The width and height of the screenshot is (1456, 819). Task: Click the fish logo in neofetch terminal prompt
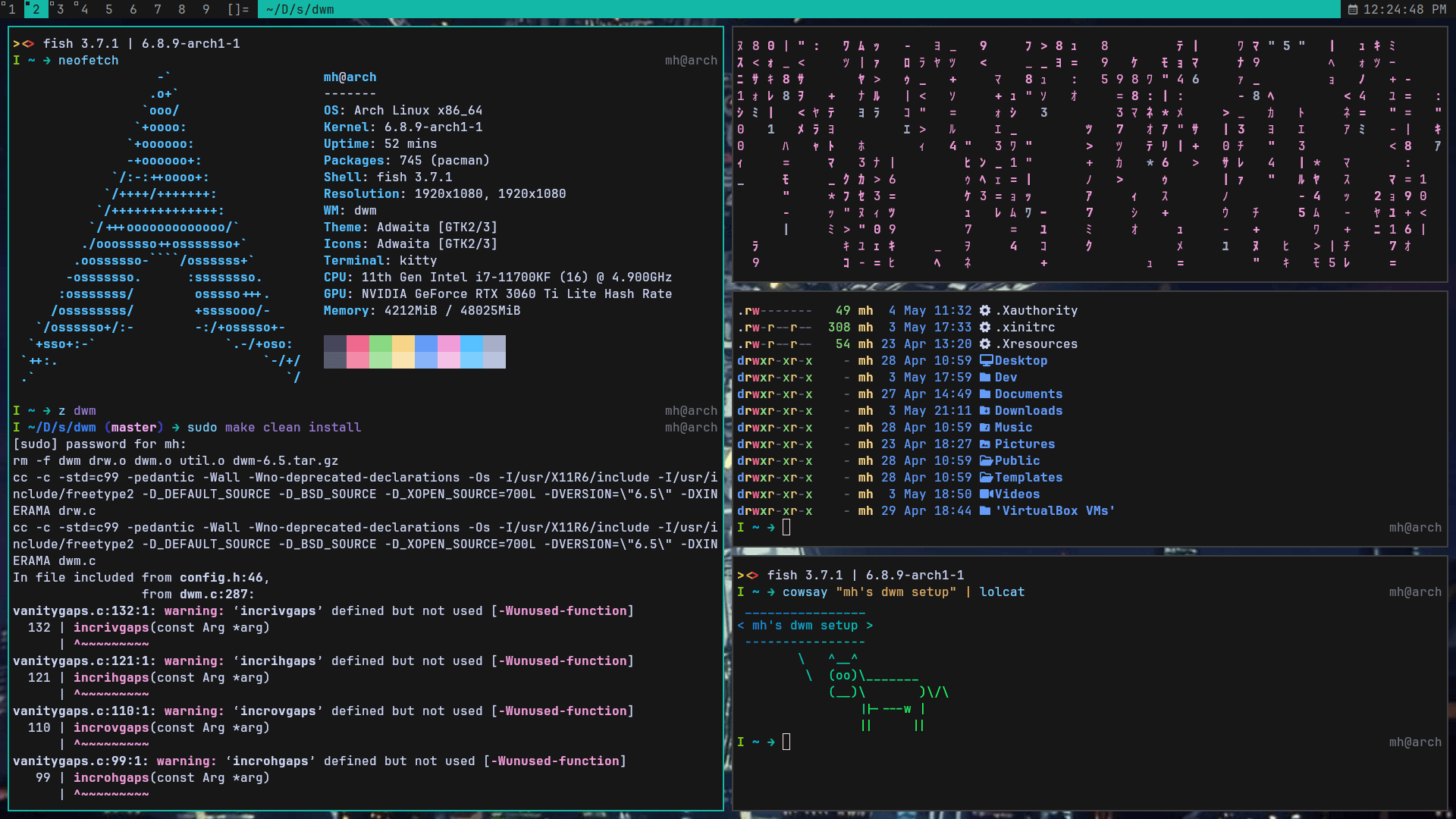click(24, 43)
